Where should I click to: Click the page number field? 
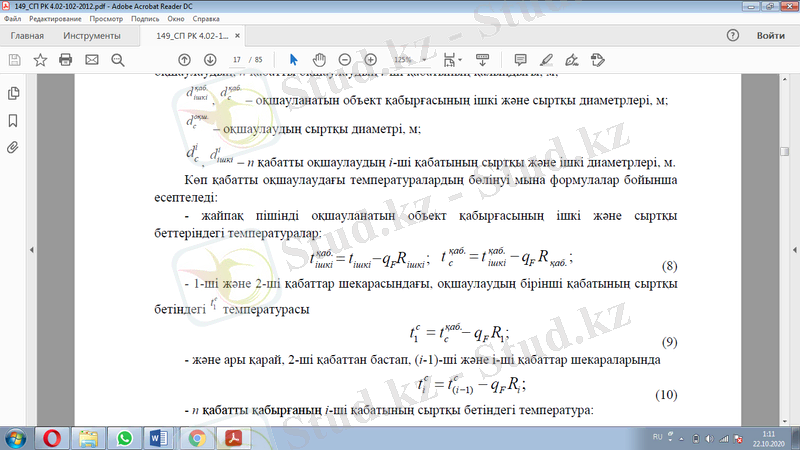tap(237, 60)
